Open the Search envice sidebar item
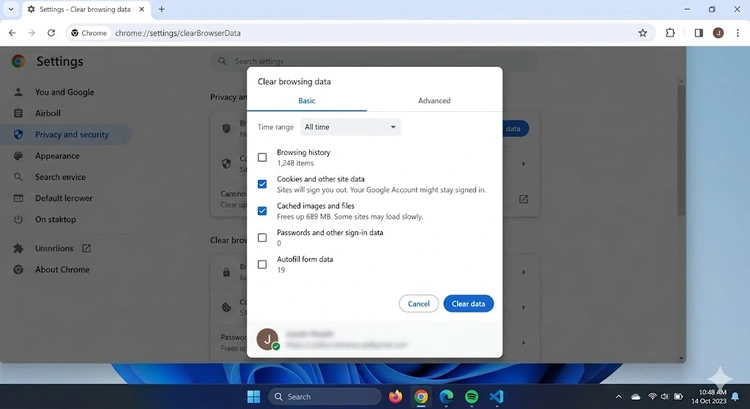This screenshot has height=409, width=750. tap(60, 177)
